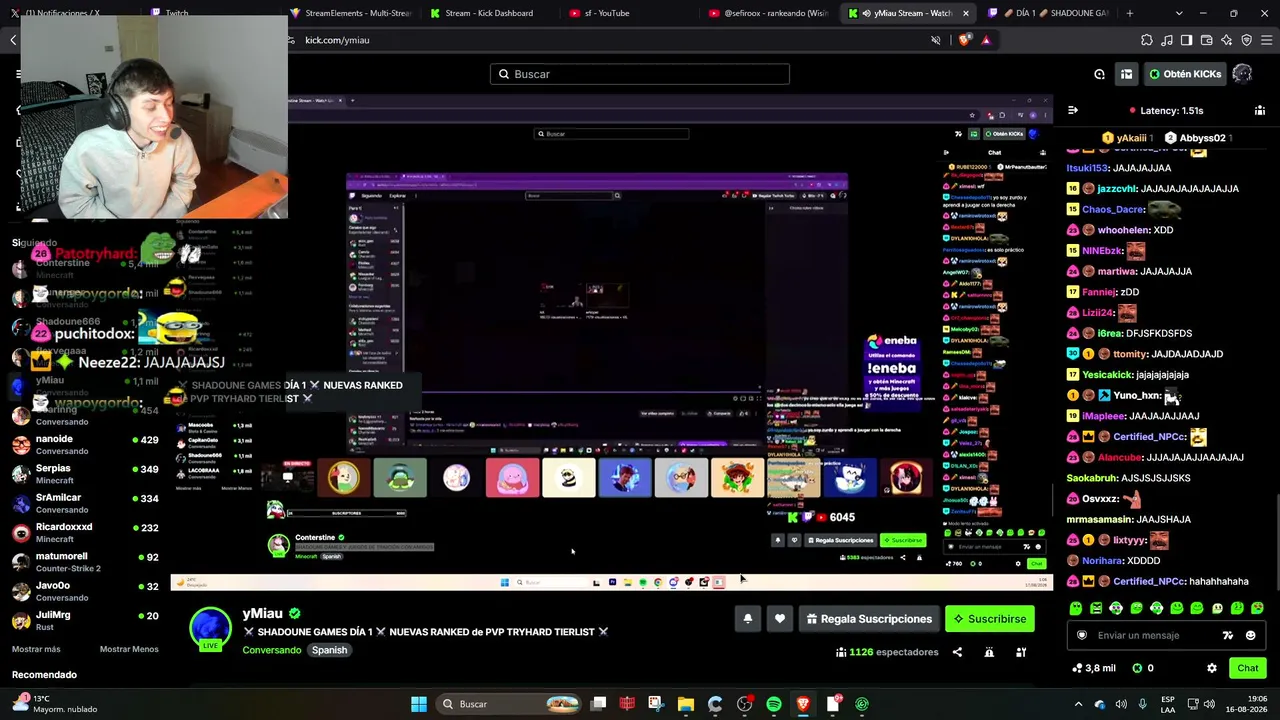Open the stream tools icon beside report
This screenshot has width=1280, height=720.
tap(1021, 652)
